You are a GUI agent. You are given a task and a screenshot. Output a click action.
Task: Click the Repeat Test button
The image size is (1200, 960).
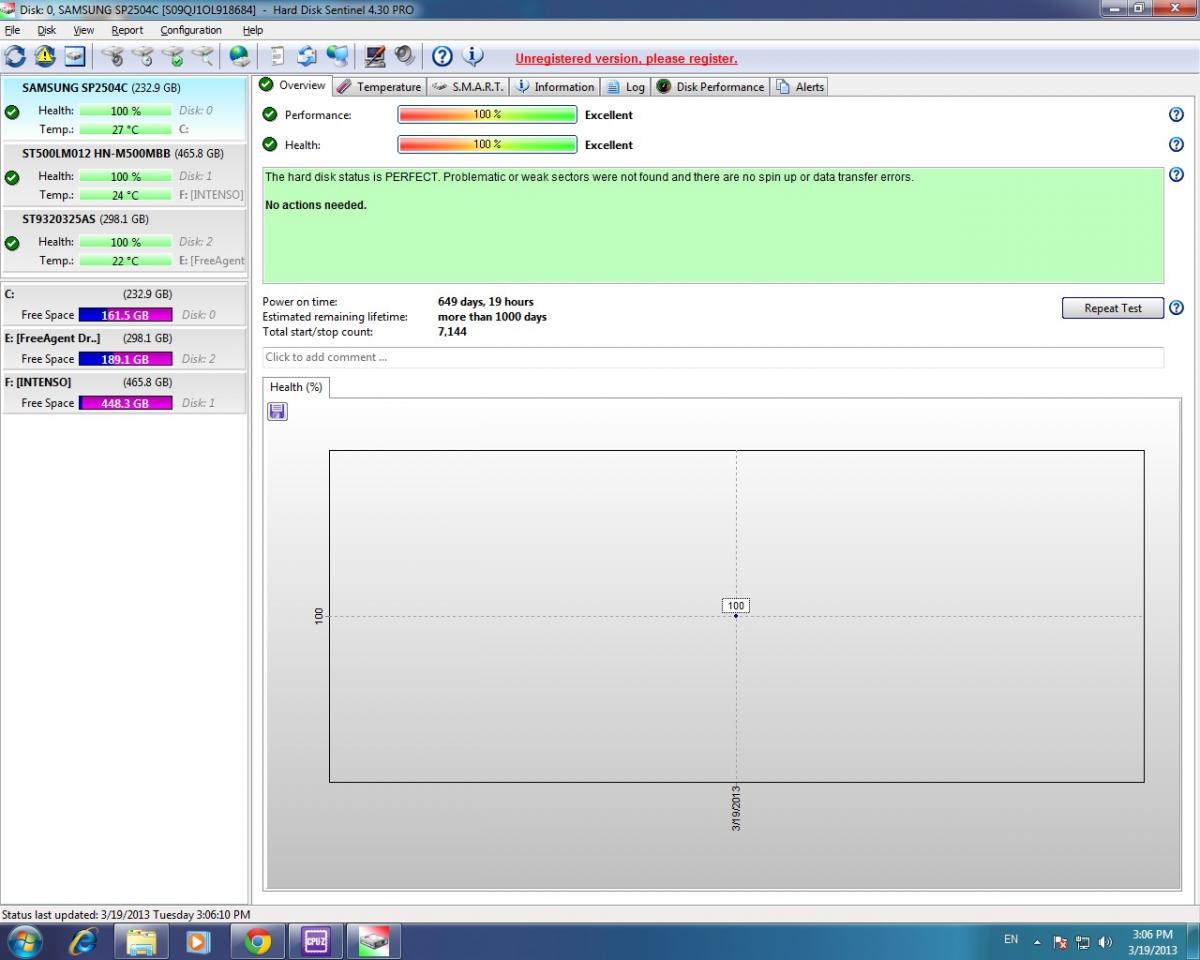(1113, 308)
